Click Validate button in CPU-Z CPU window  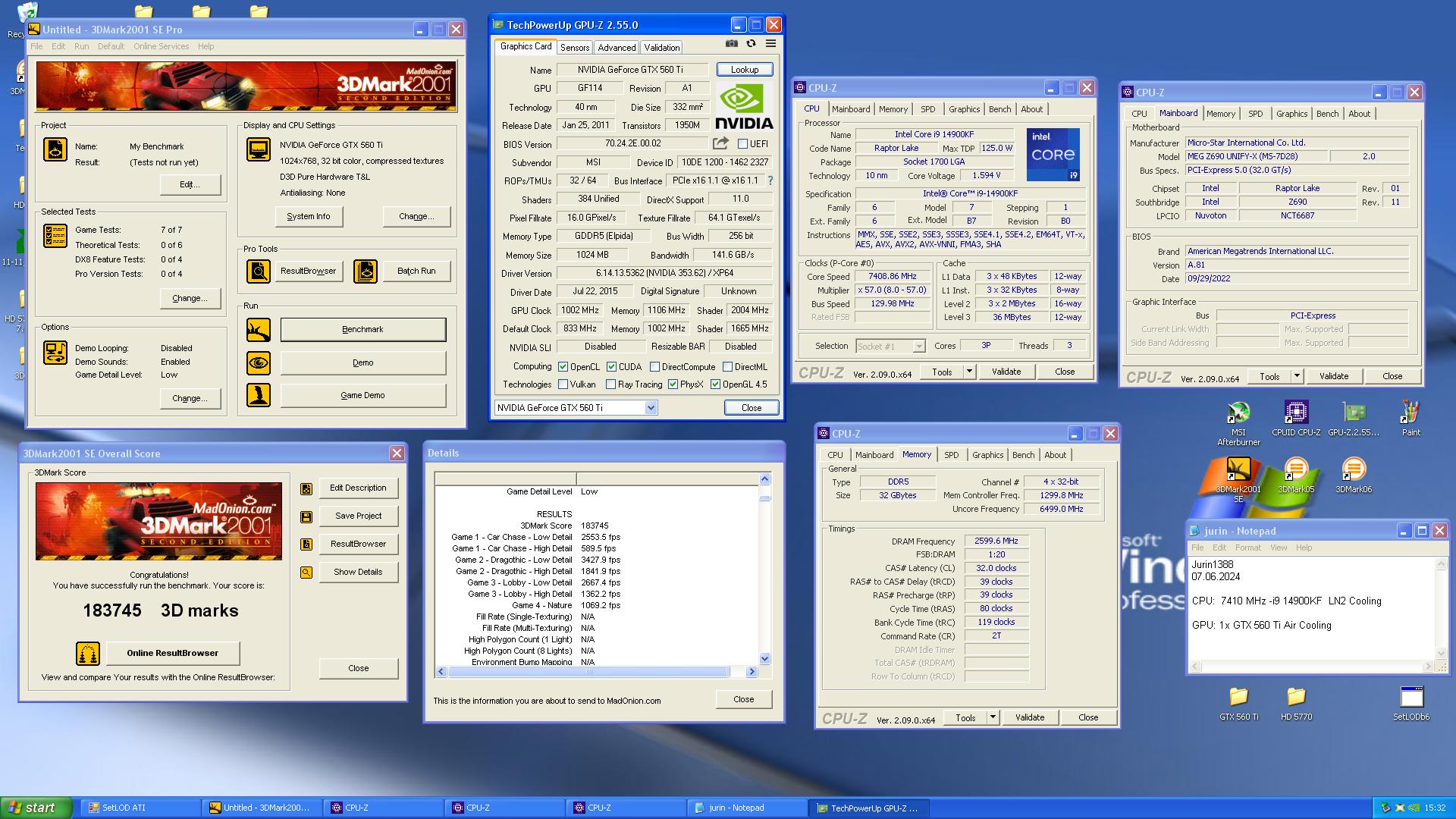point(1006,372)
